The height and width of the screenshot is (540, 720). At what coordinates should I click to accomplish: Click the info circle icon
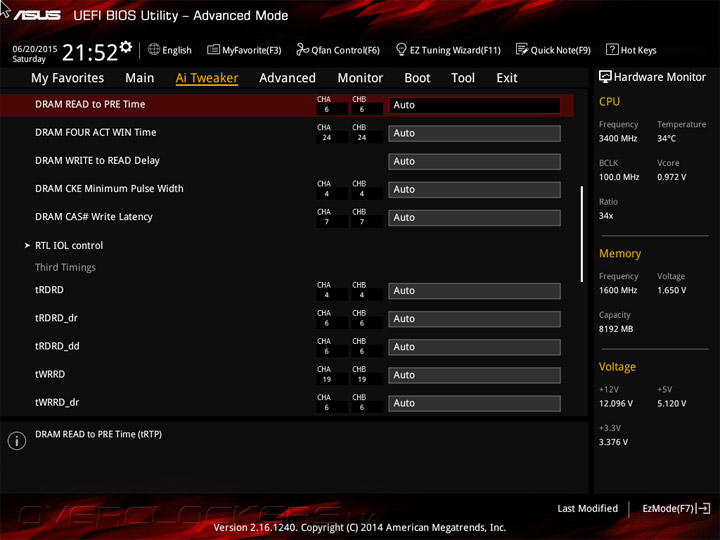17,441
